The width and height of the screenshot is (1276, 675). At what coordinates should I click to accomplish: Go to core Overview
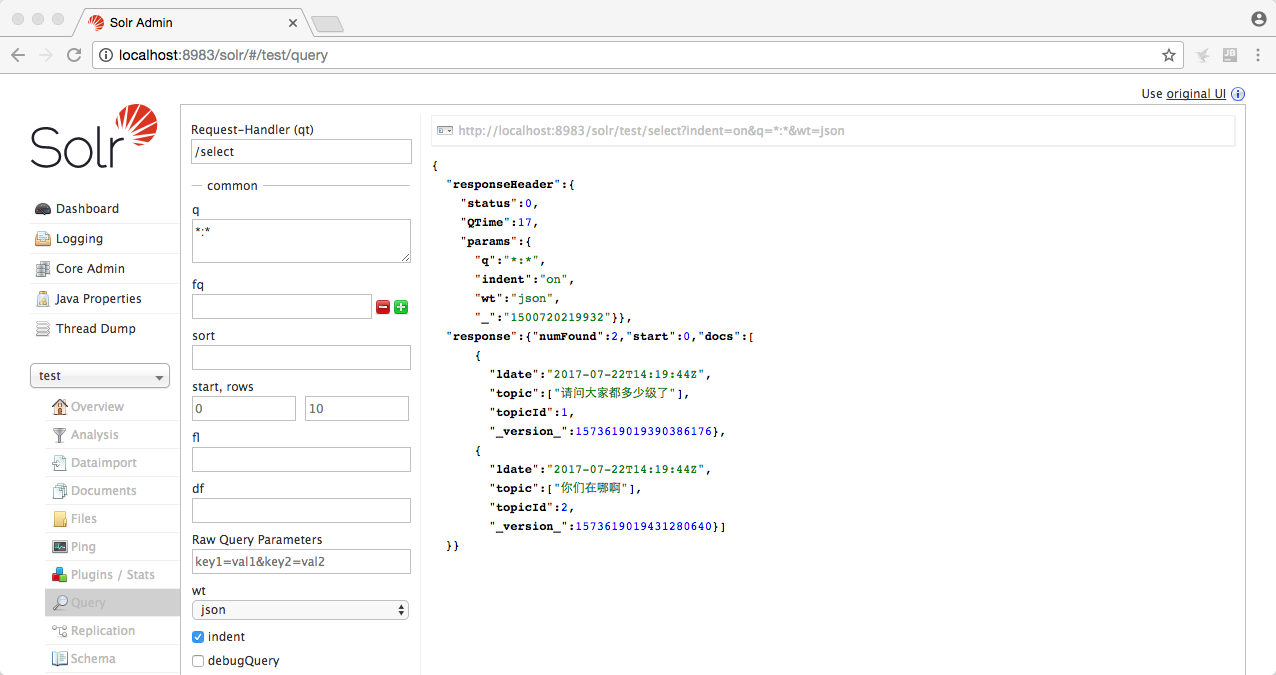97,407
